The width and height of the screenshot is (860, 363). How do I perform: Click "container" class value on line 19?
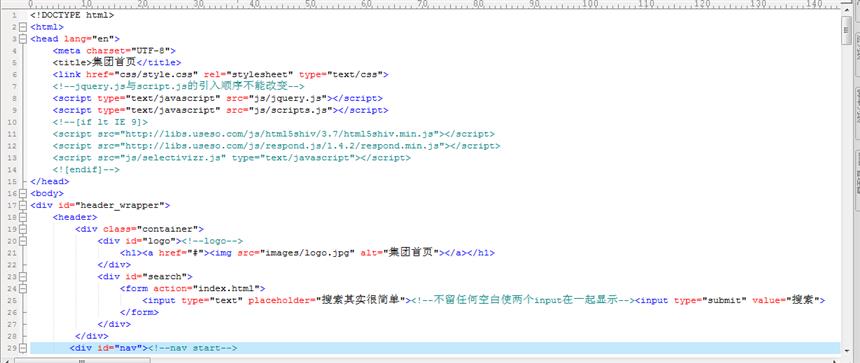point(167,229)
